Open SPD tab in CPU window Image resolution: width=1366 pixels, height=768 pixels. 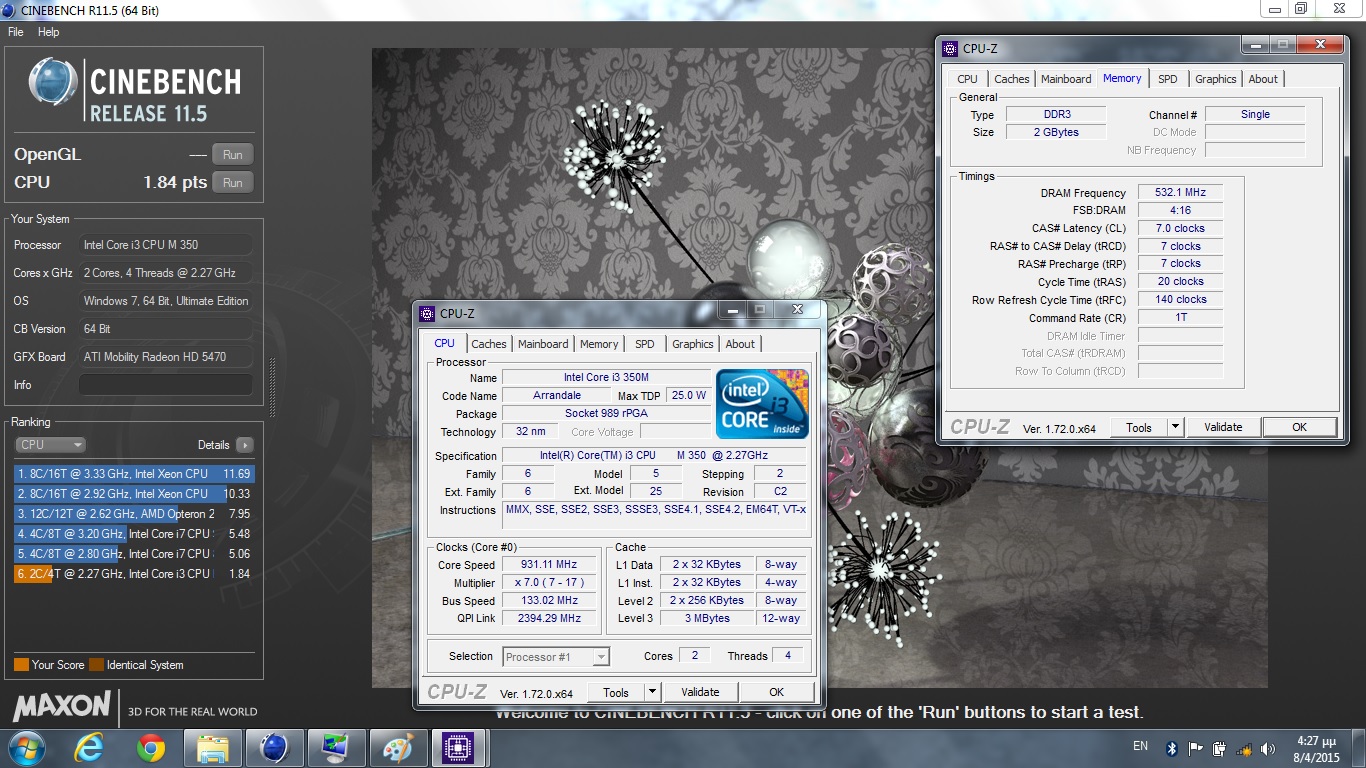coord(645,344)
